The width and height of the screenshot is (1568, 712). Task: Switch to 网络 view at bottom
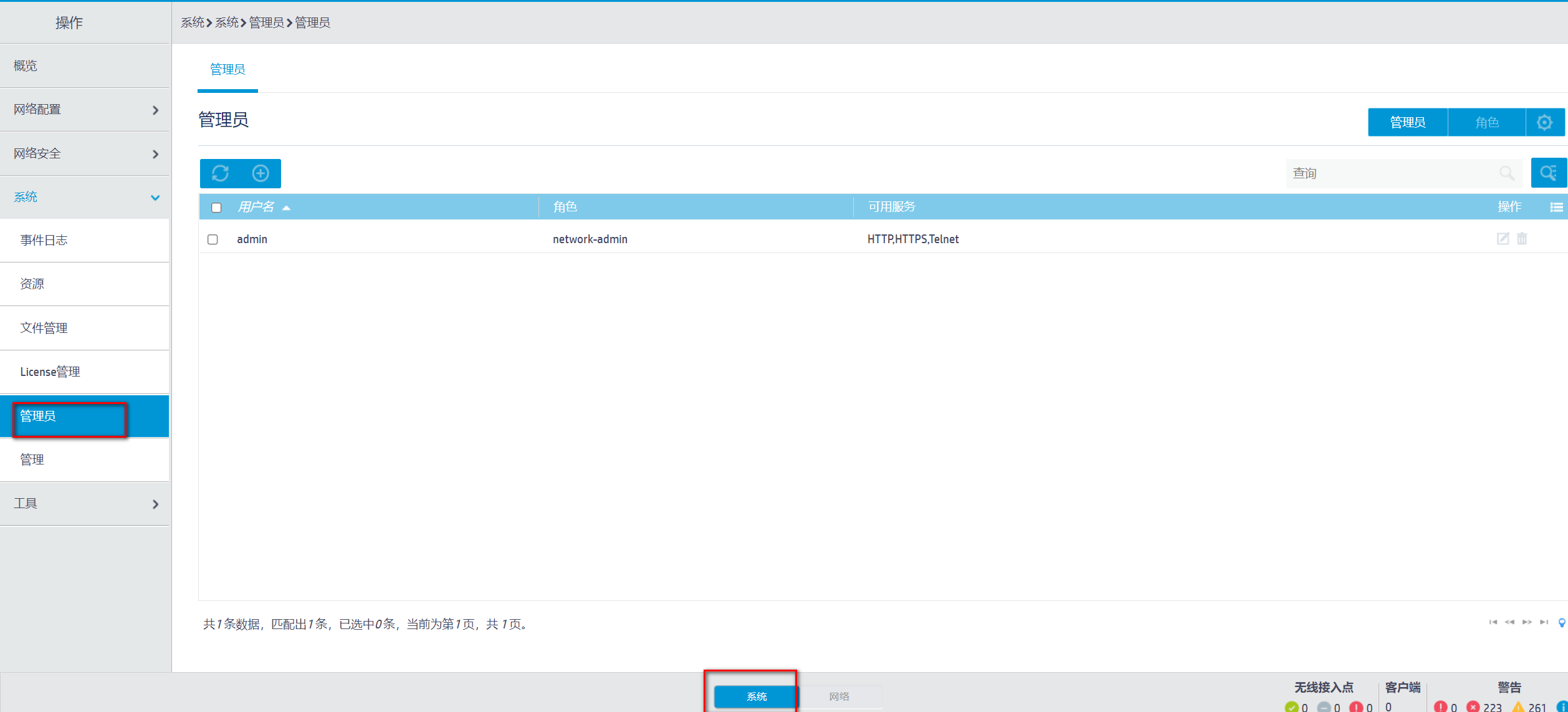click(839, 696)
